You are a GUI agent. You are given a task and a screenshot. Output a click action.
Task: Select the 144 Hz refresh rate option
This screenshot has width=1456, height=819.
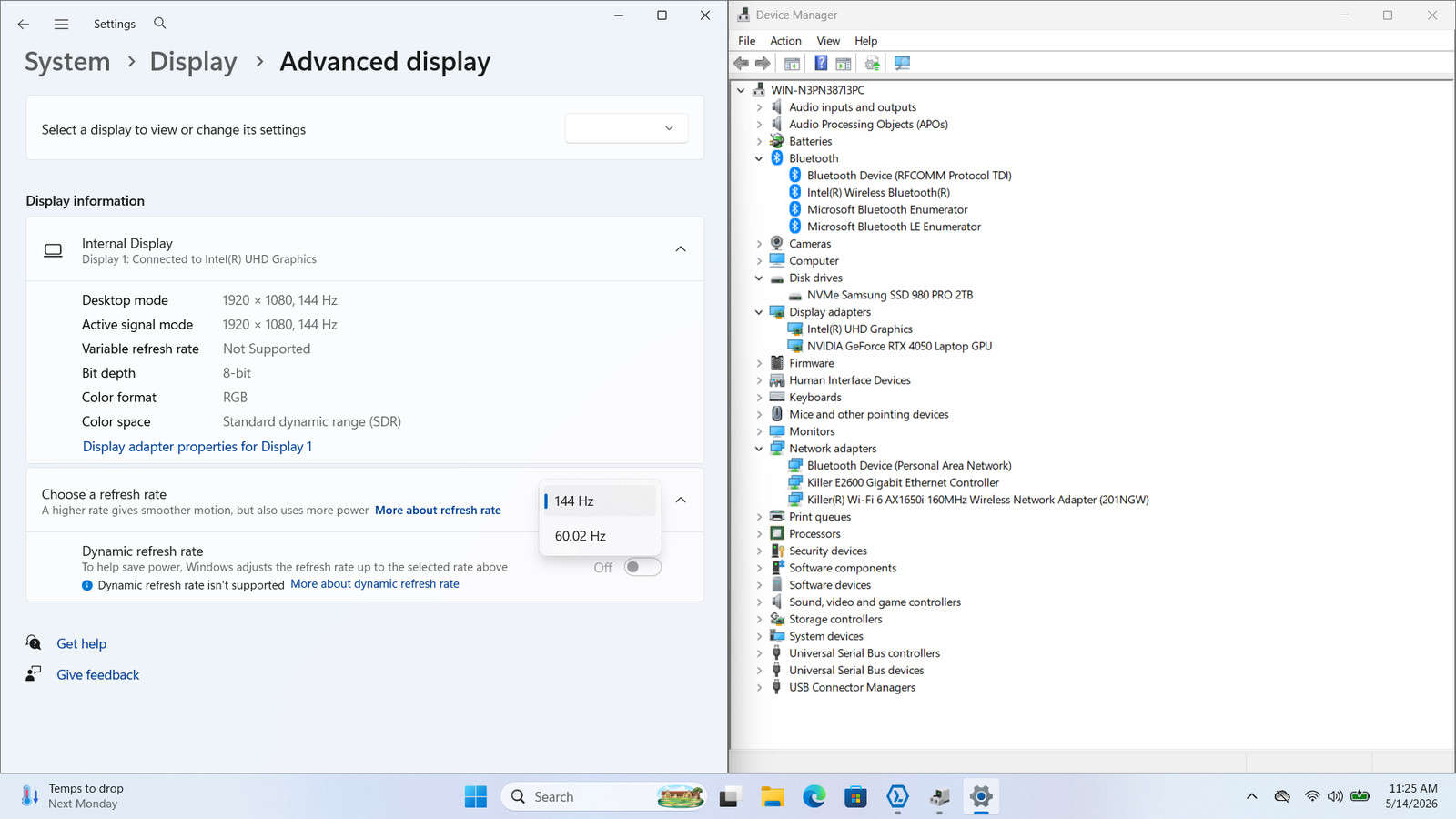coord(600,501)
